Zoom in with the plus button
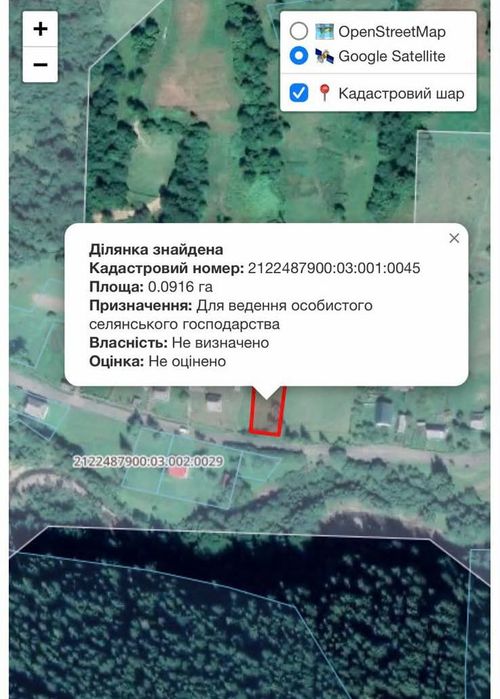Screen dimensions: 500x699 (40, 29)
